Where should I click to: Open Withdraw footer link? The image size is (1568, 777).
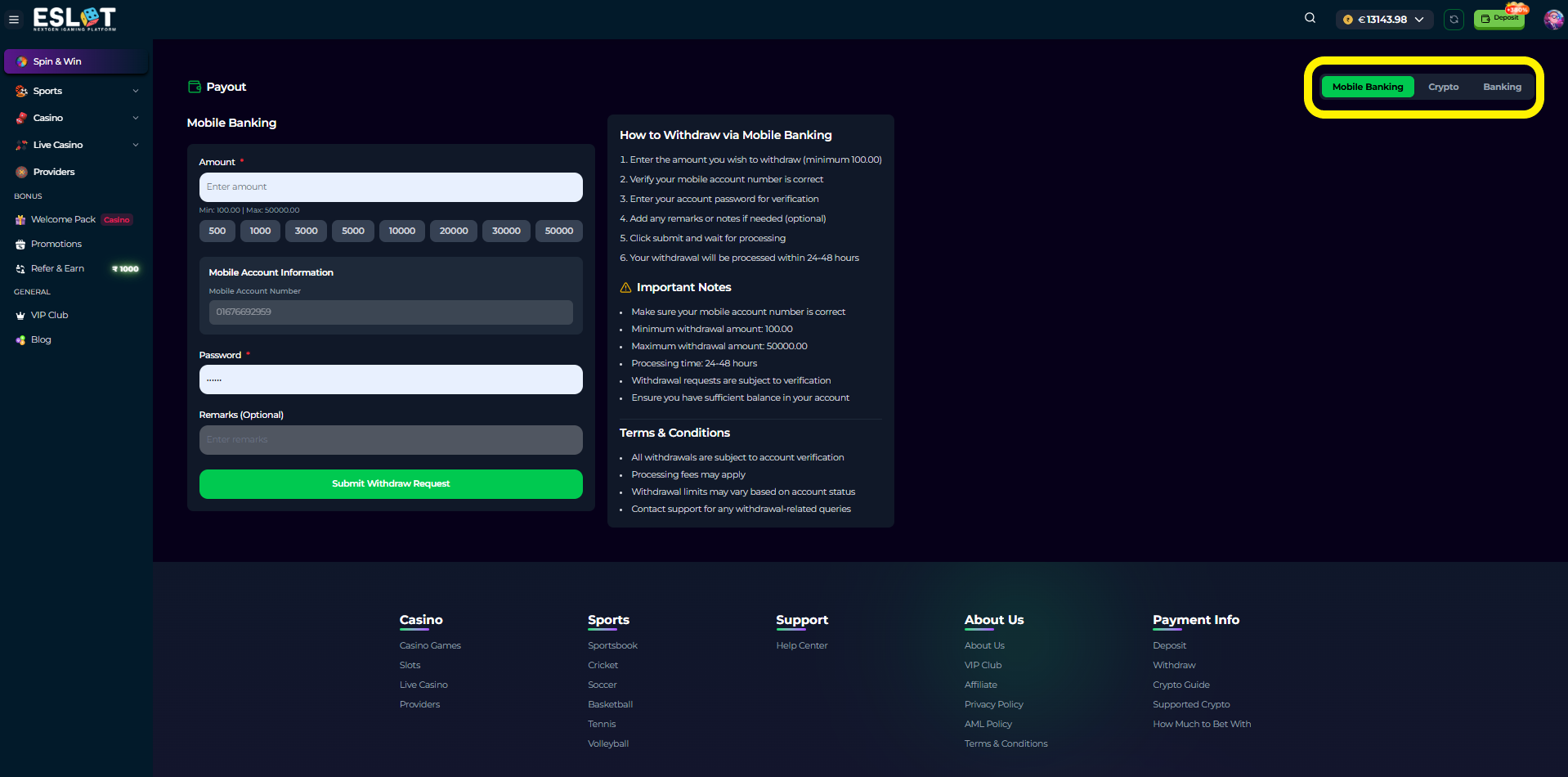tap(1174, 665)
